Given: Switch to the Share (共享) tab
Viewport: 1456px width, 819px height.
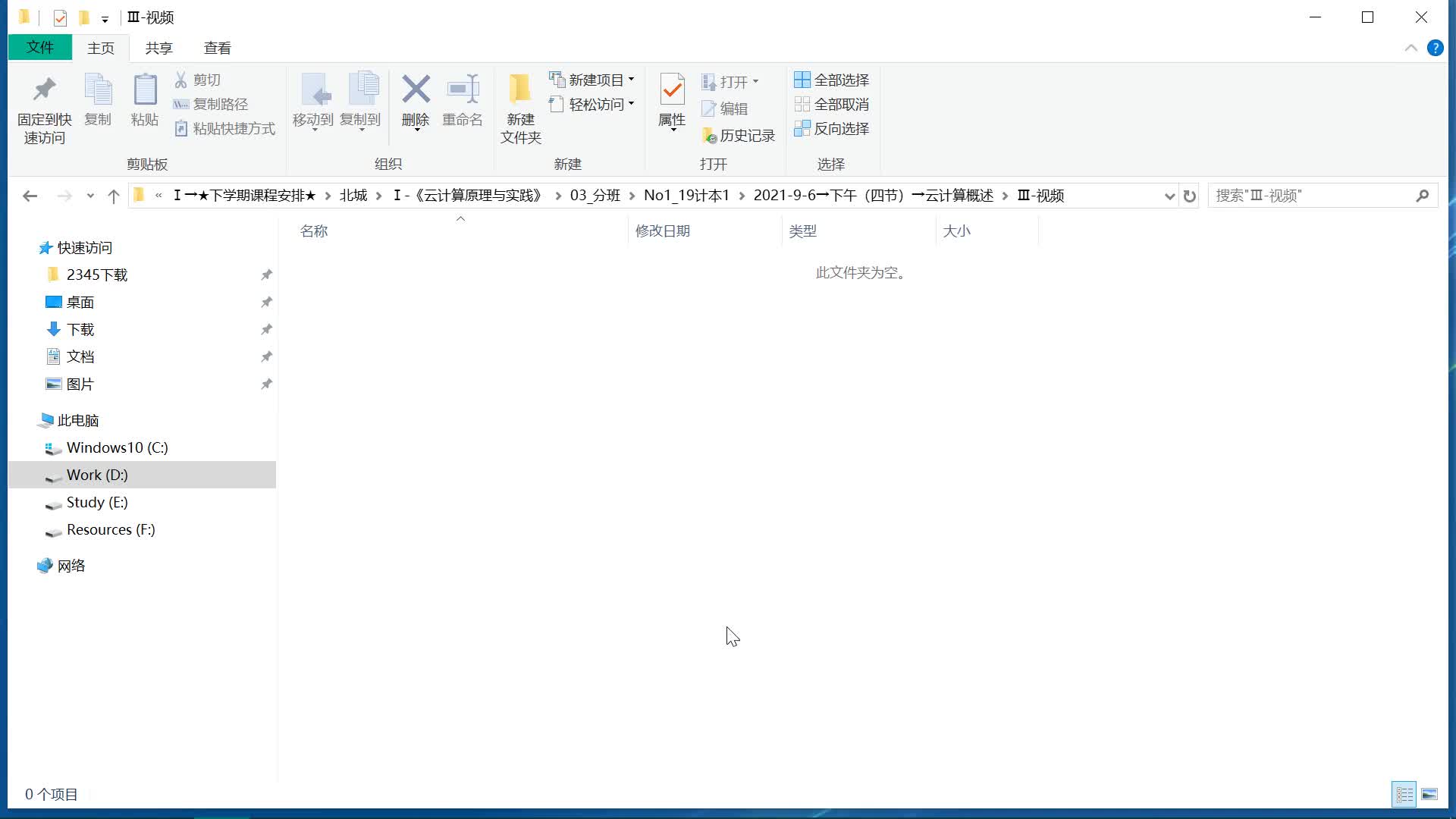Looking at the screenshot, I should 159,48.
